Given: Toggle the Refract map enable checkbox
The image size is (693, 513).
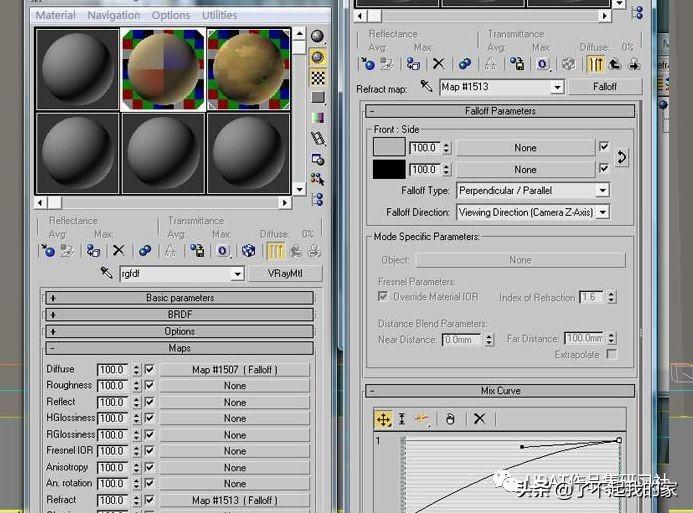Looking at the screenshot, I should [x=149, y=500].
